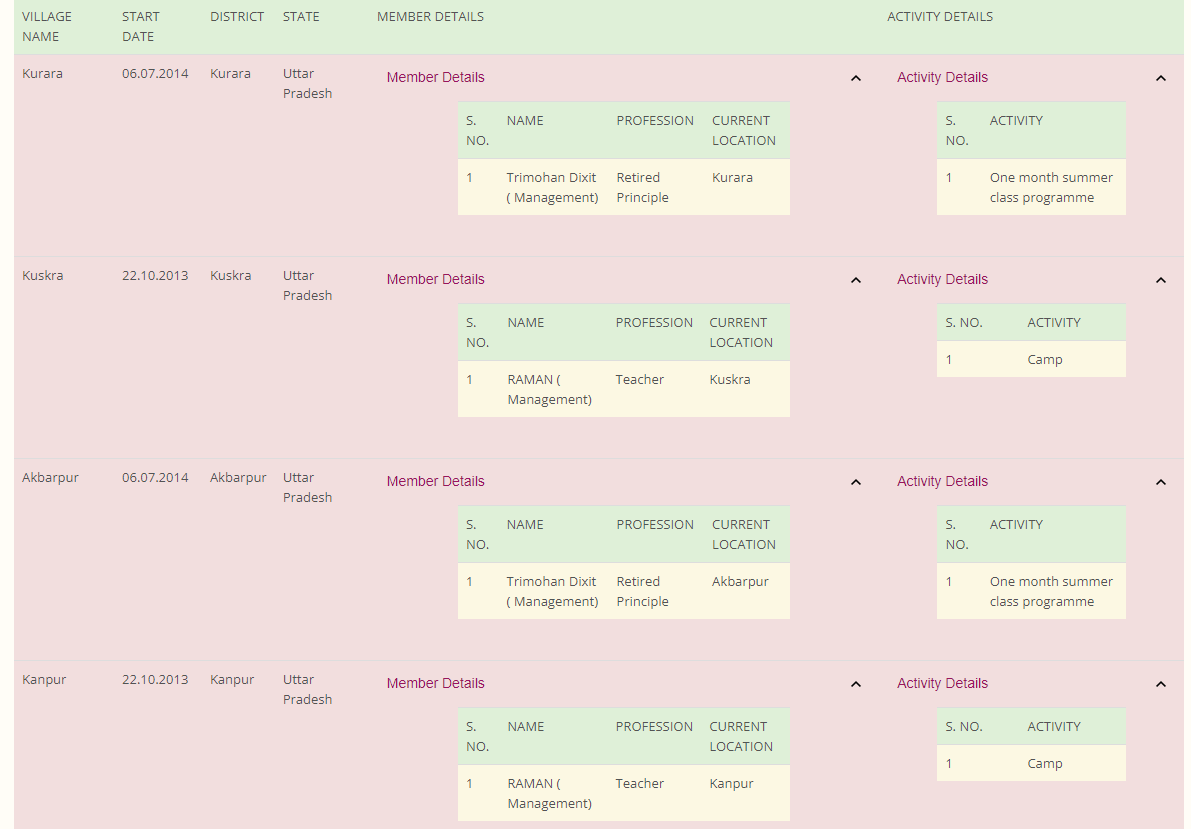Select RAMAN member entry in Kuskra row
The height and width of the screenshot is (829, 1191).
coord(549,389)
